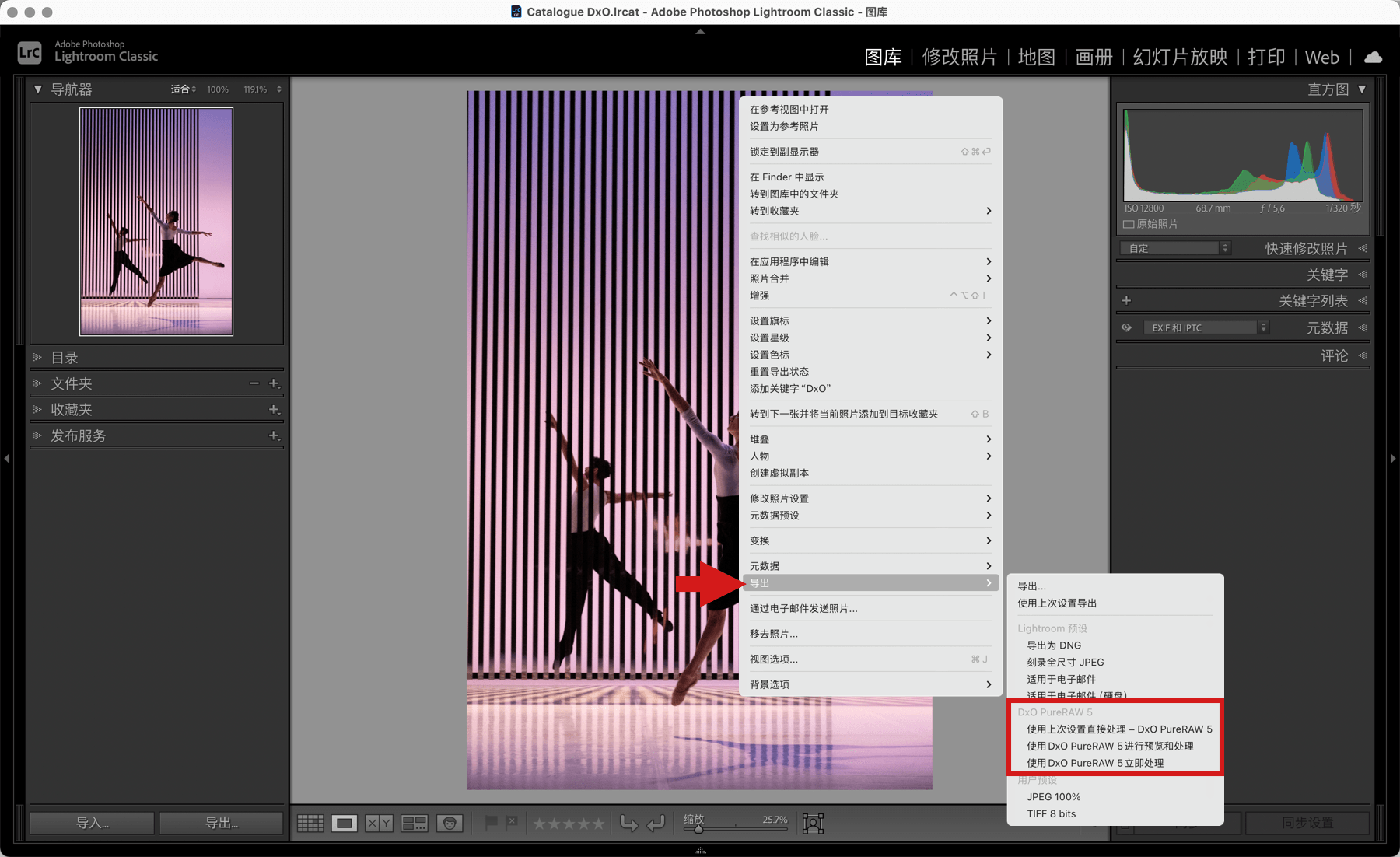Add publish service with plus icon
This screenshot has height=857, width=1400.
click(x=274, y=435)
